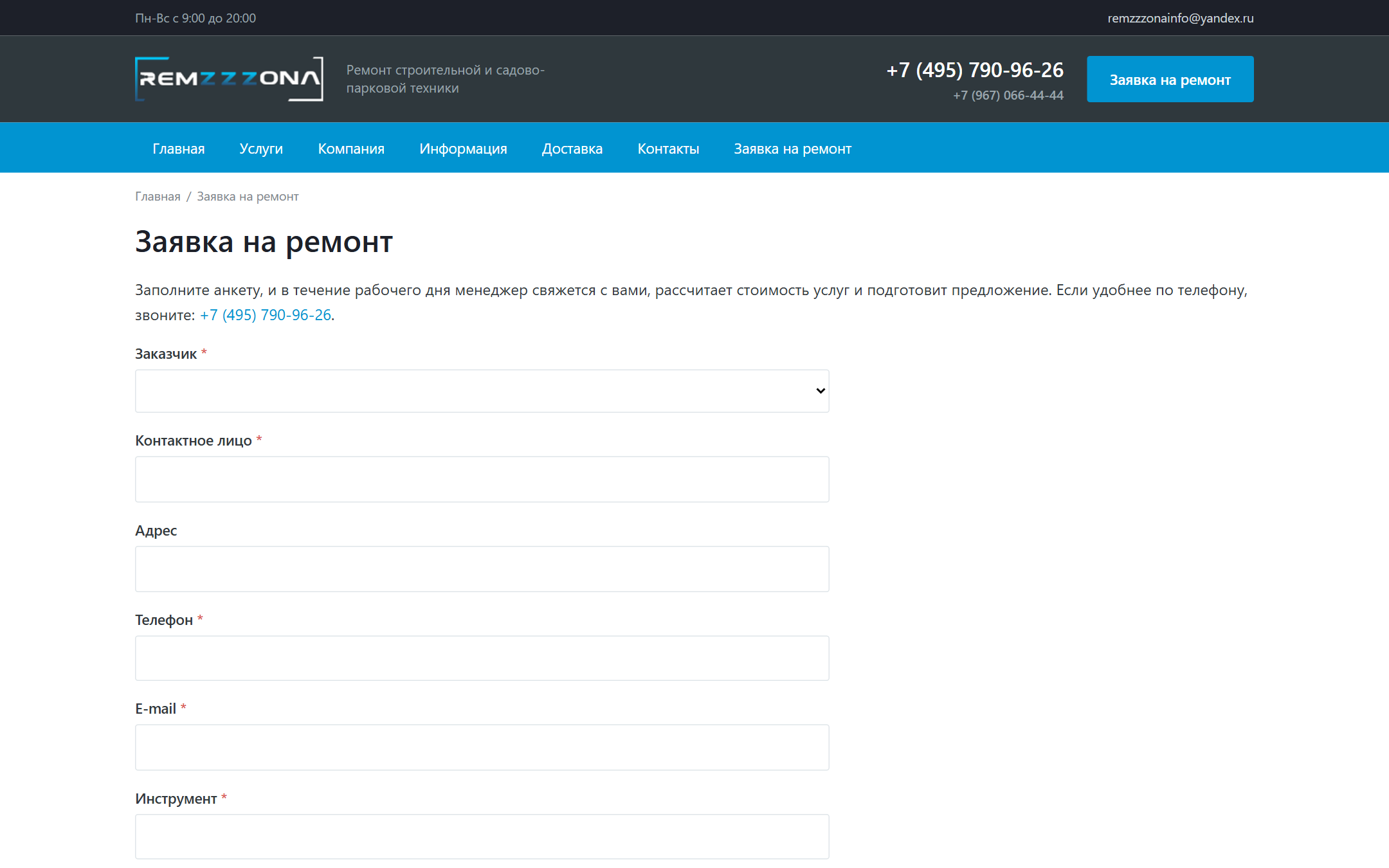Open Главная in the navigation bar
The image size is (1389, 868).
pos(179,149)
